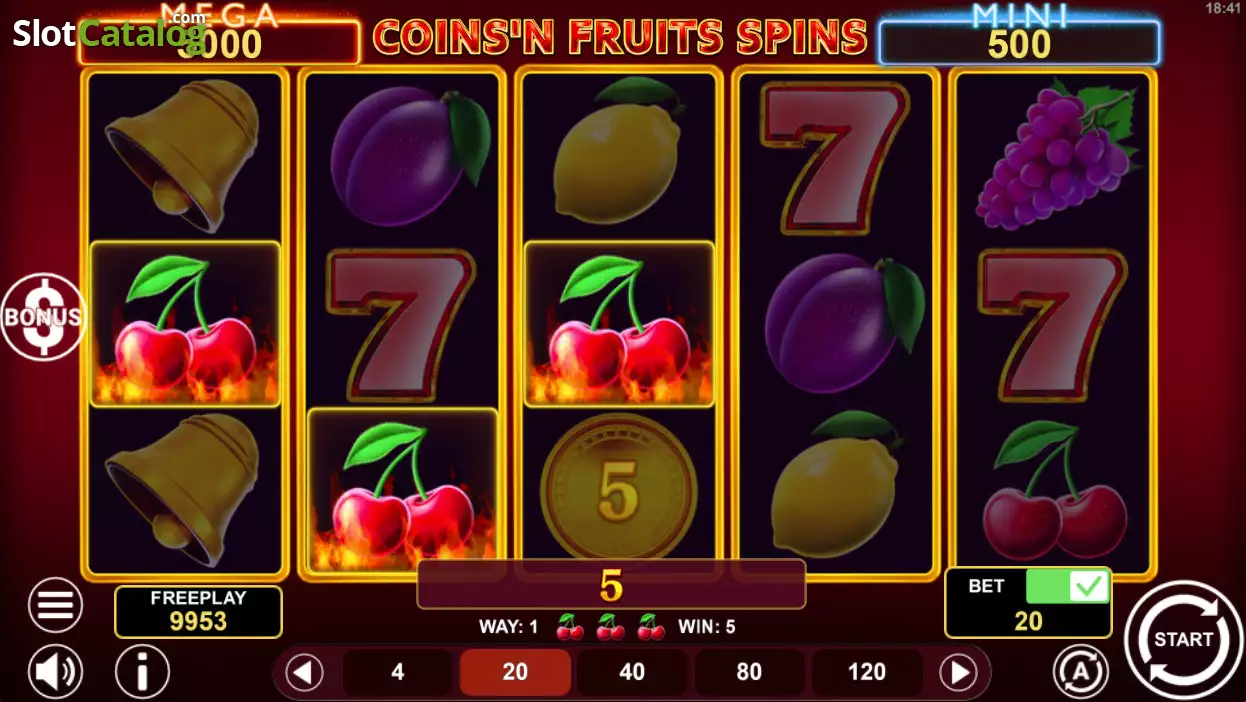Click the win amount 5 display bar
1246x702 pixels.
pos(611,584)
